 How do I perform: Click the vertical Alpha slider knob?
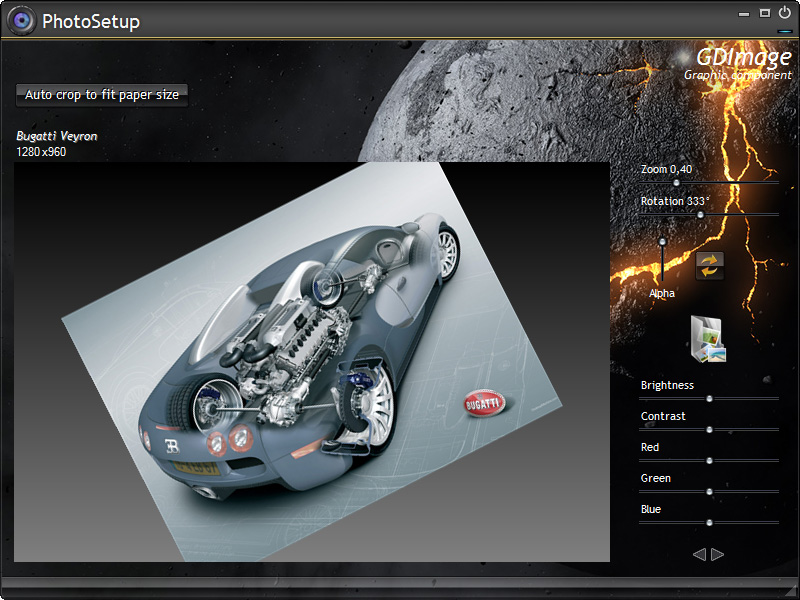pyautogui.click(x=662, y=241)
